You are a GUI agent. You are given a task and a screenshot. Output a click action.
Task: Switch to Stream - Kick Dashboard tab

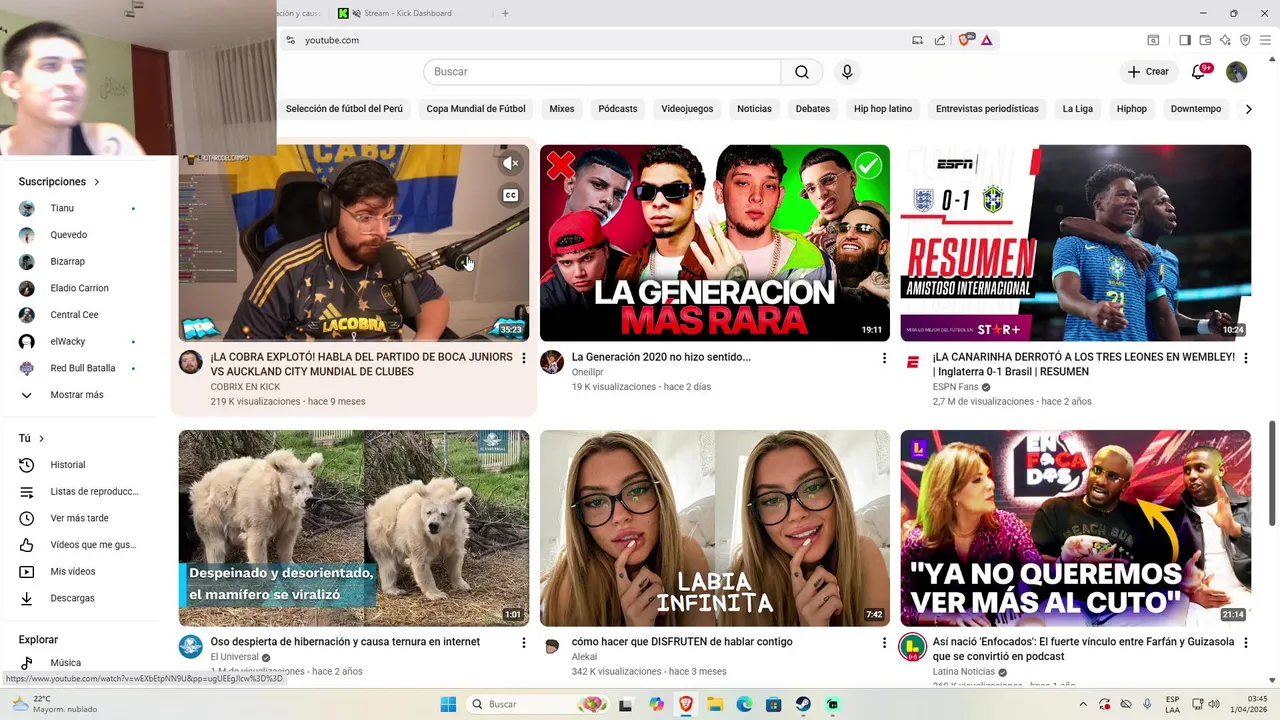point(408,13)
